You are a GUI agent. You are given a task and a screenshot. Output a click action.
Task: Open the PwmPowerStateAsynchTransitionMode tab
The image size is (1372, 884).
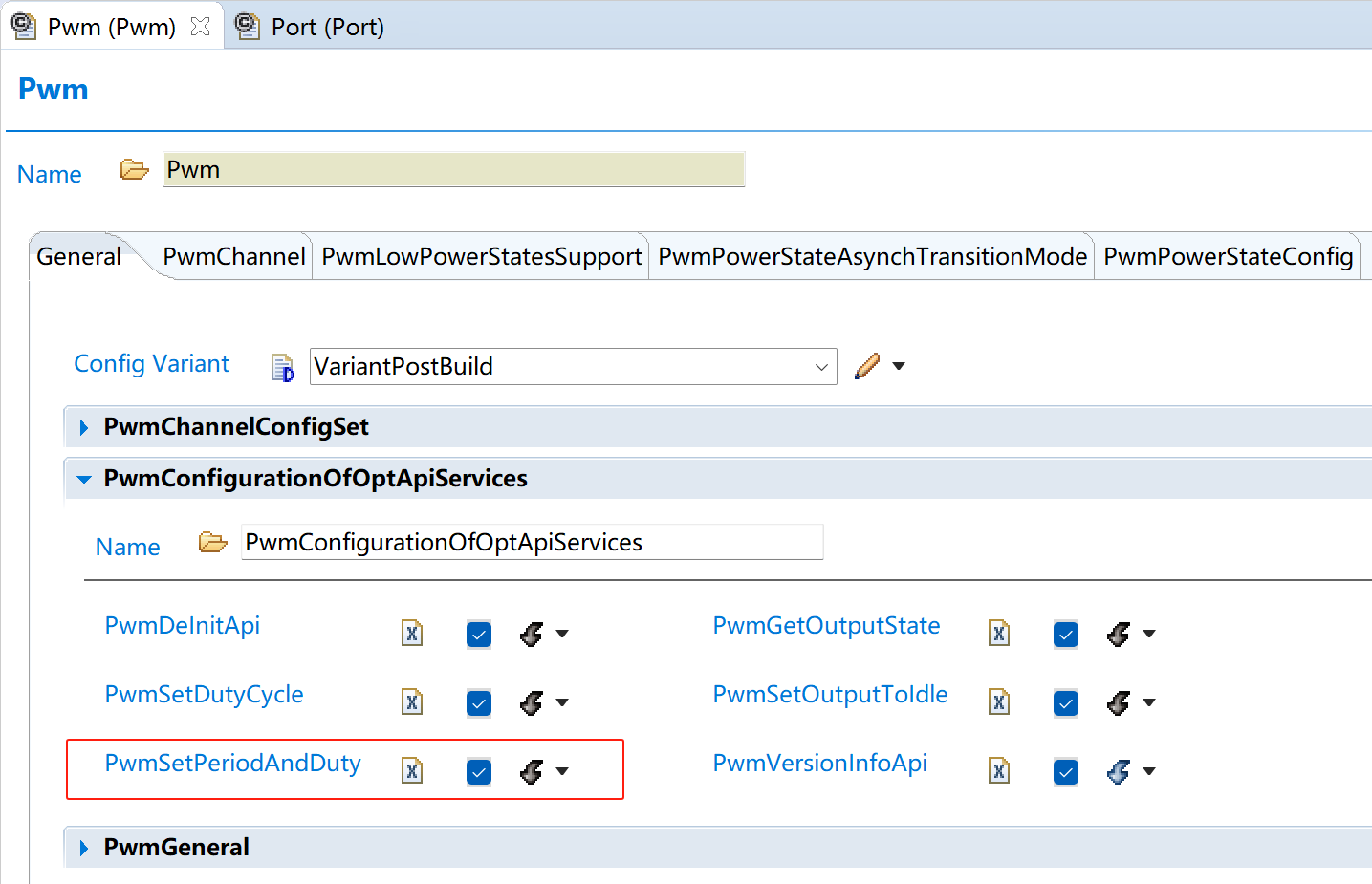pos(872,256)
